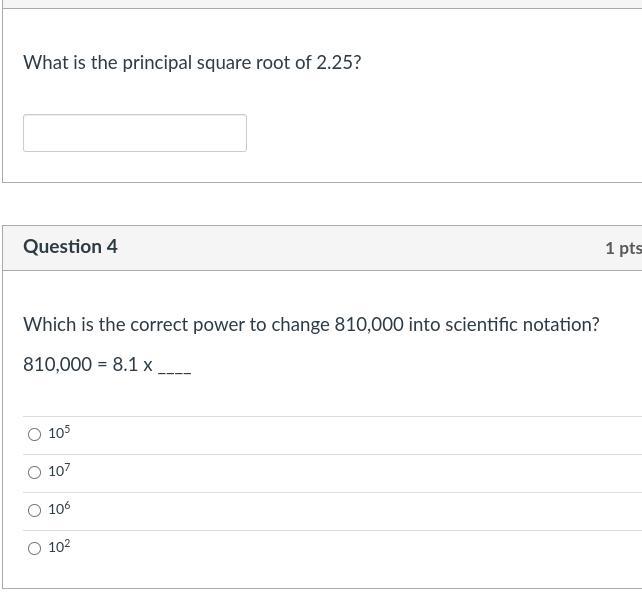
Task: Click the square root answer input field
Action: click(x=134, y=133)
